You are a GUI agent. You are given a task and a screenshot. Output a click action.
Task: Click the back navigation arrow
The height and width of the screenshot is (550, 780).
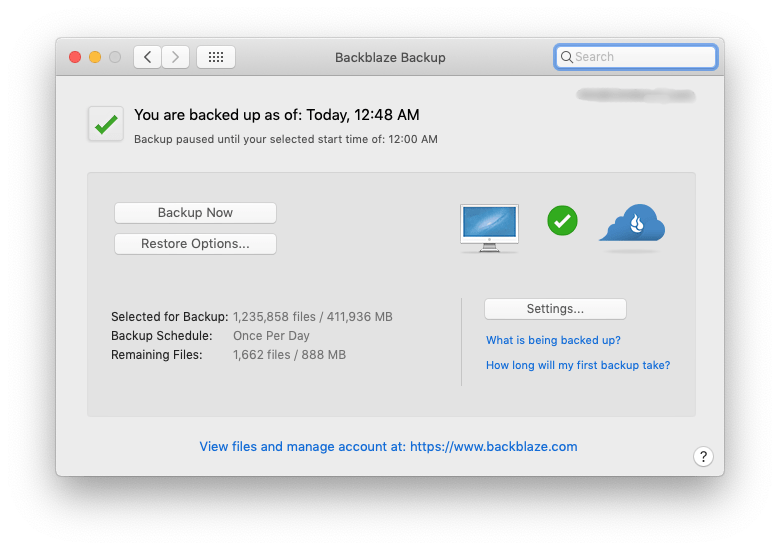tap(147, 57)
